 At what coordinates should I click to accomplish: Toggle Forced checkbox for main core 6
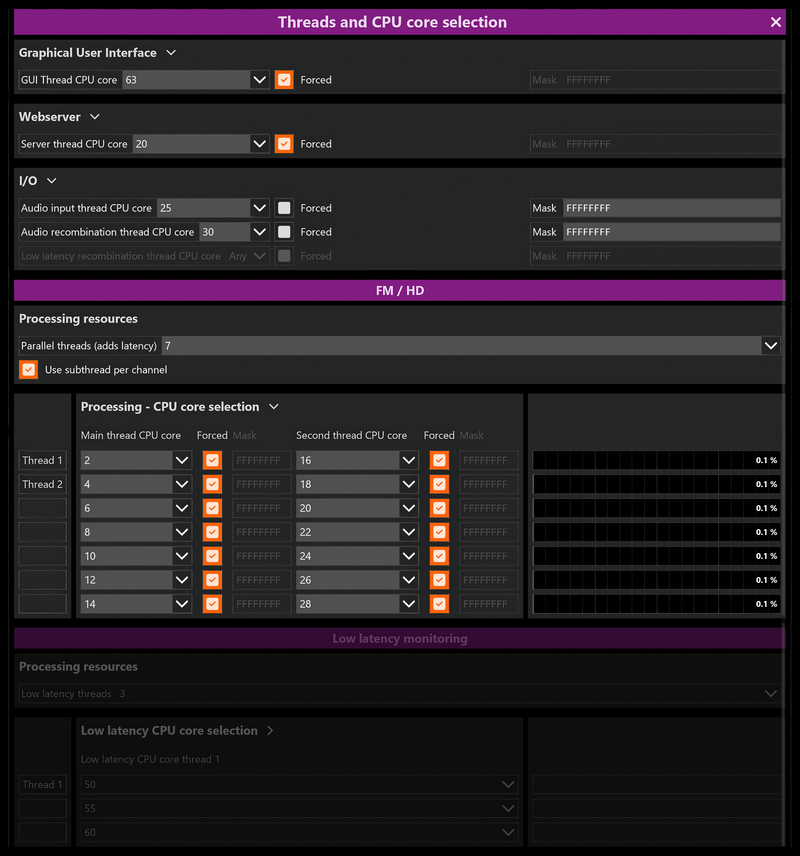pos(212,508)
